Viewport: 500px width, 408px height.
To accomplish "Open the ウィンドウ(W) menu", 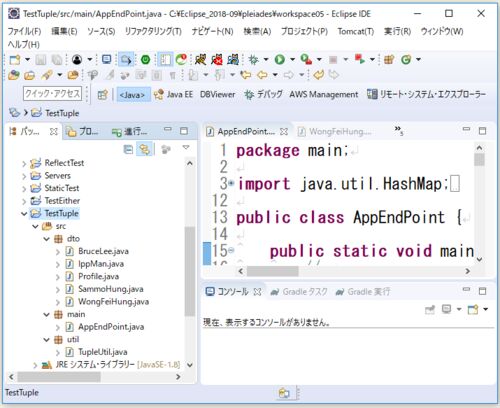I will click(442, 32).
